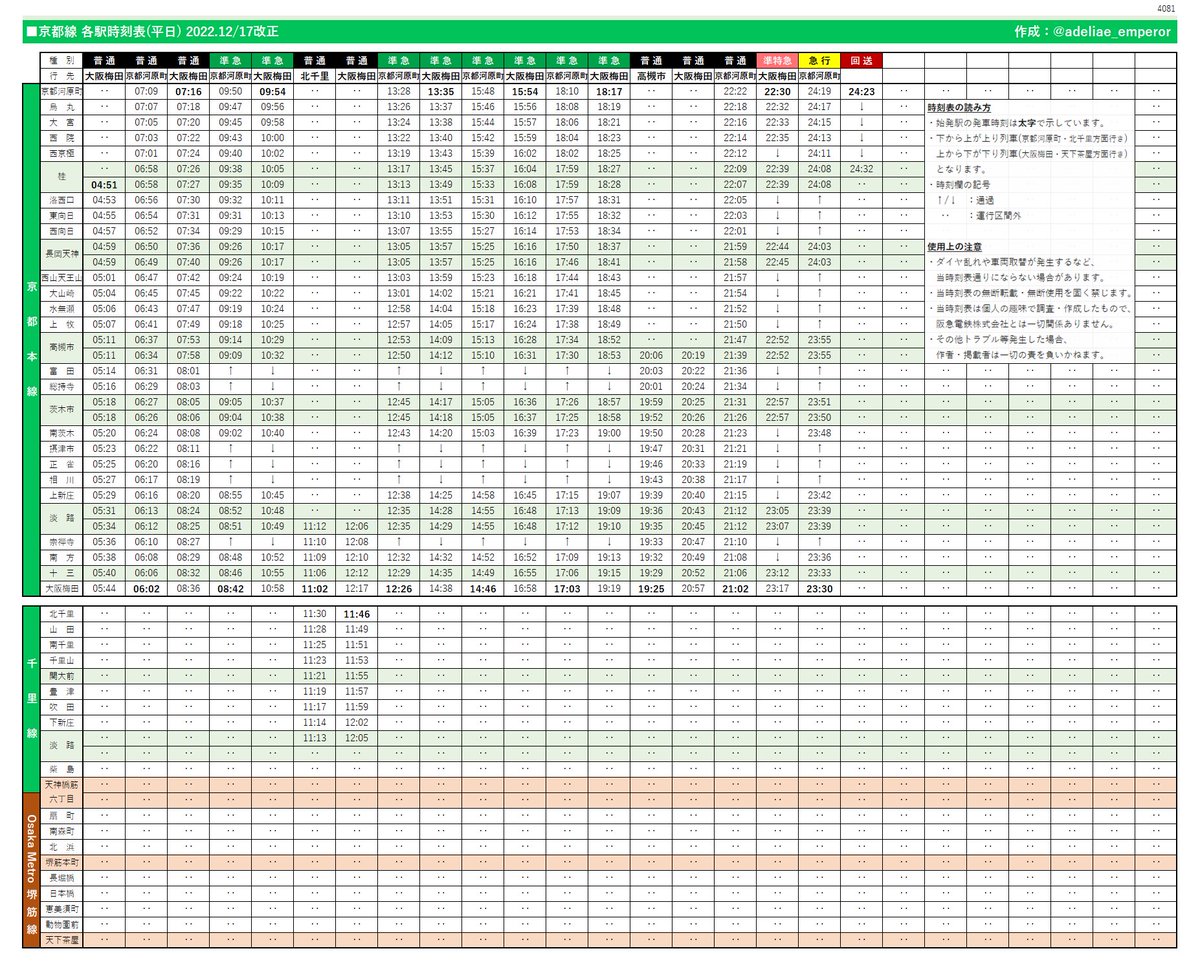
Task: Select the bold 13:35 departure time
Action: click(440, 91)
